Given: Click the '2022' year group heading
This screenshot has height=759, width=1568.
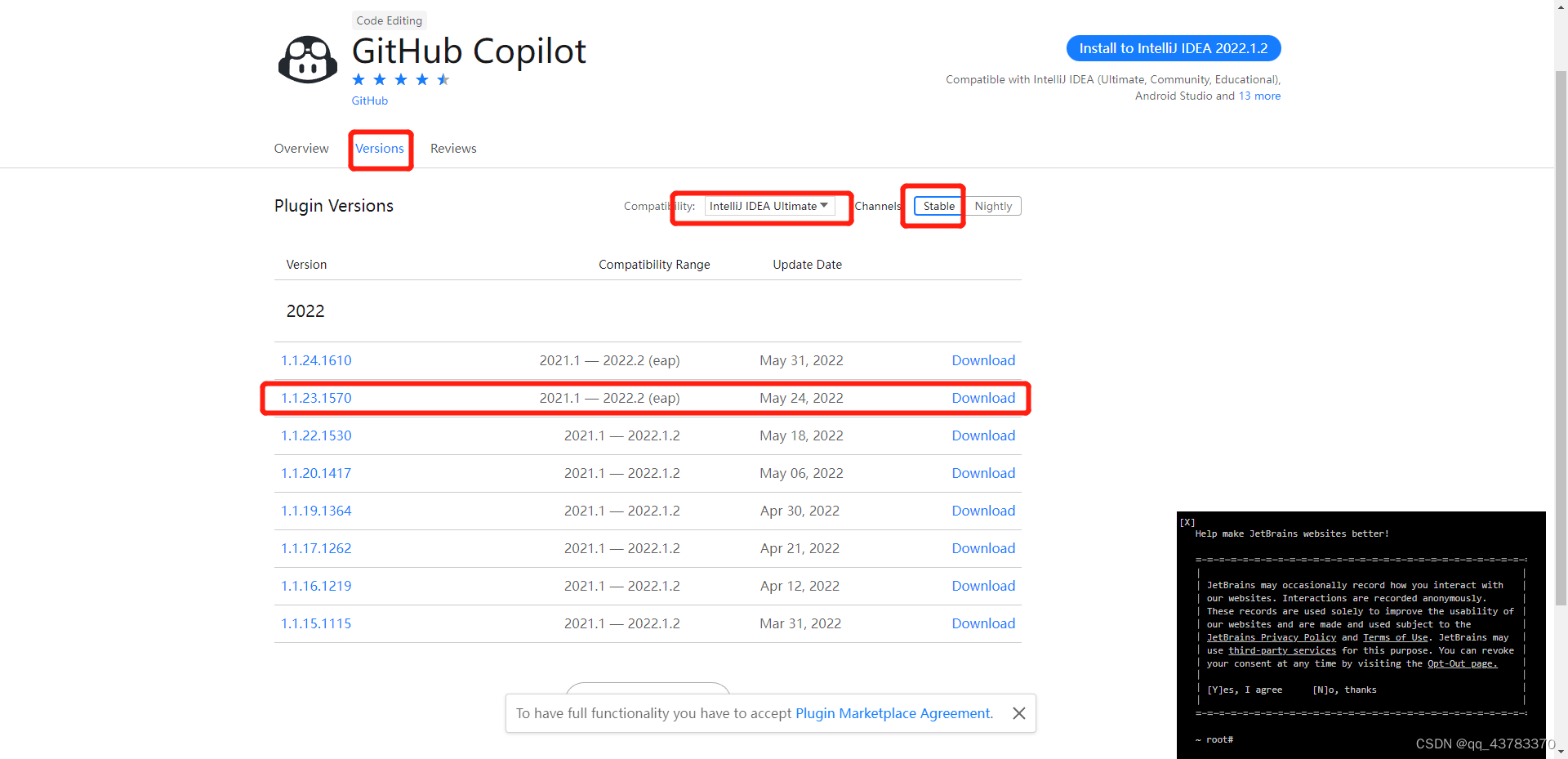Looking at the screenshot, I should click(x=305, y=311).
